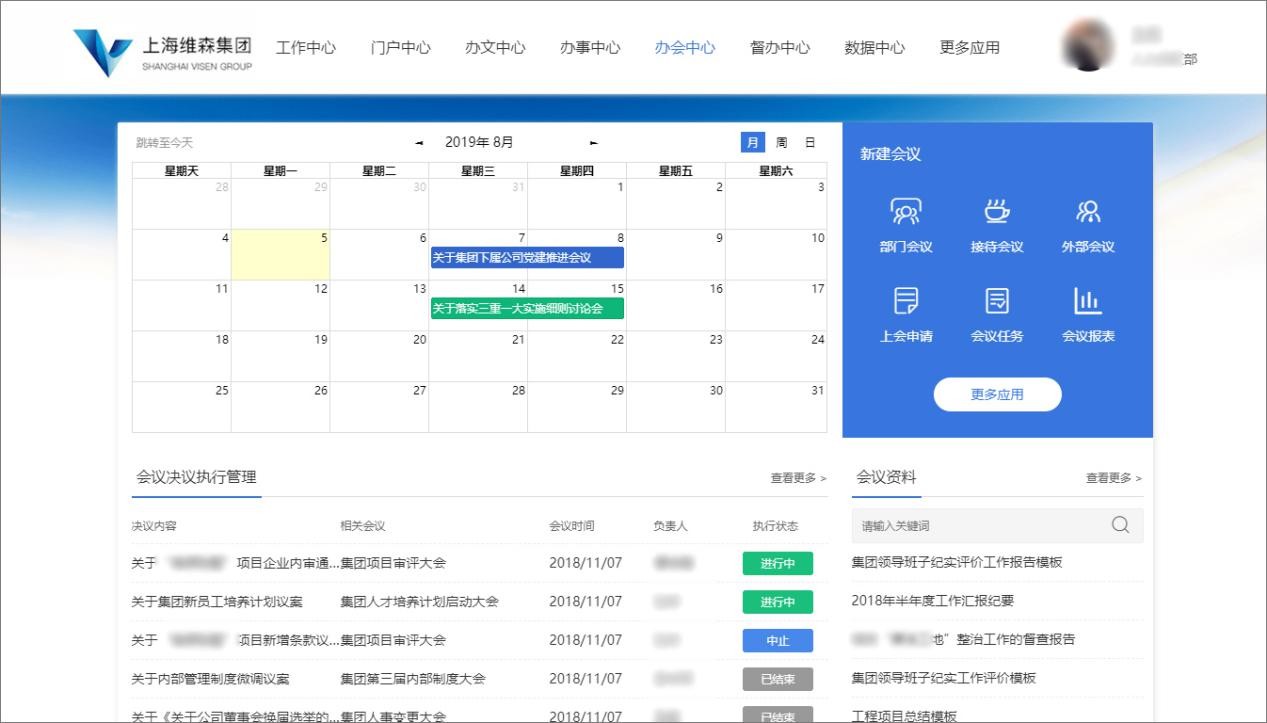Select the 外部会议 external meeting icon

point(1088,212)
